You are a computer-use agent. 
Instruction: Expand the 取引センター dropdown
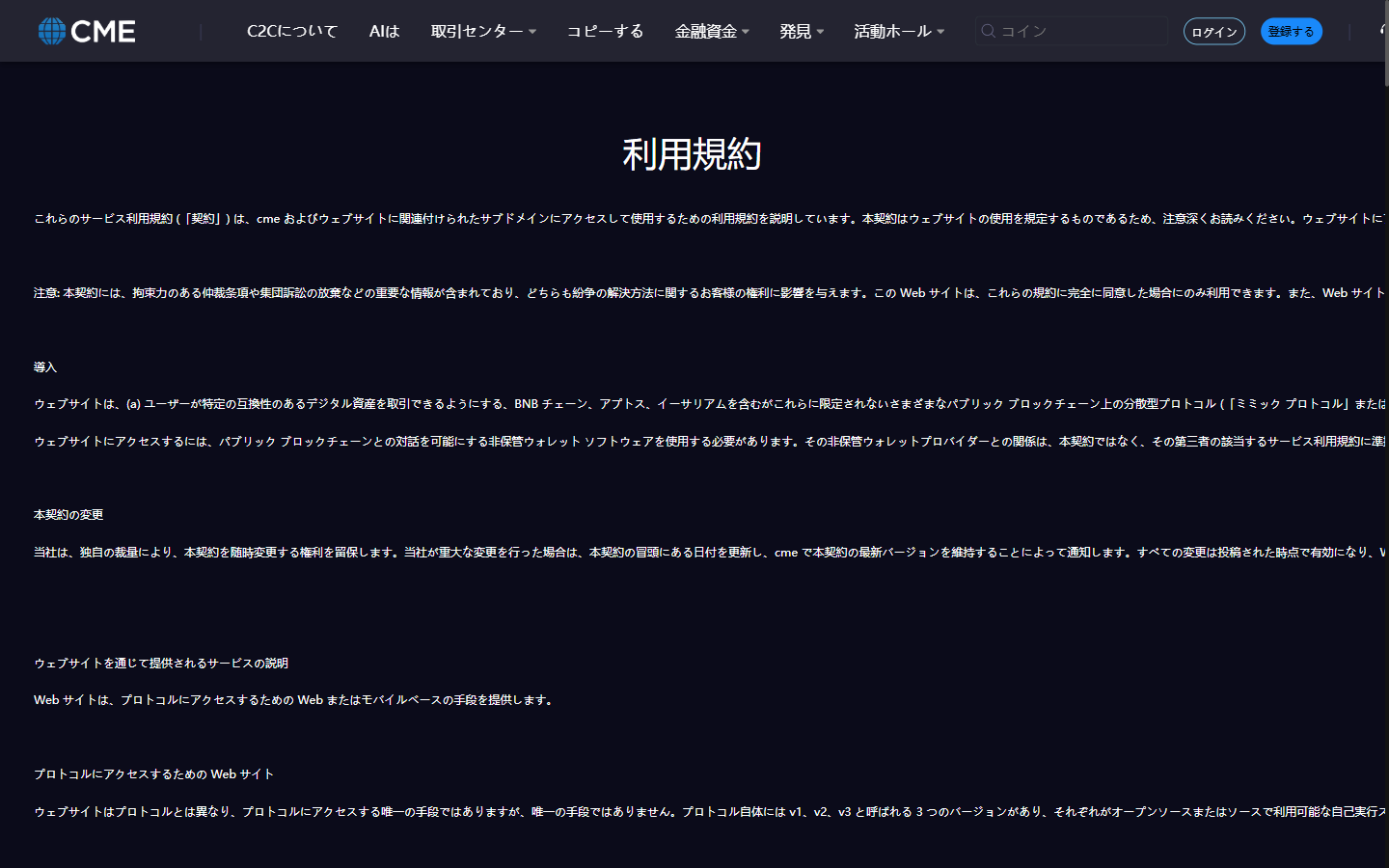point(483,31)
